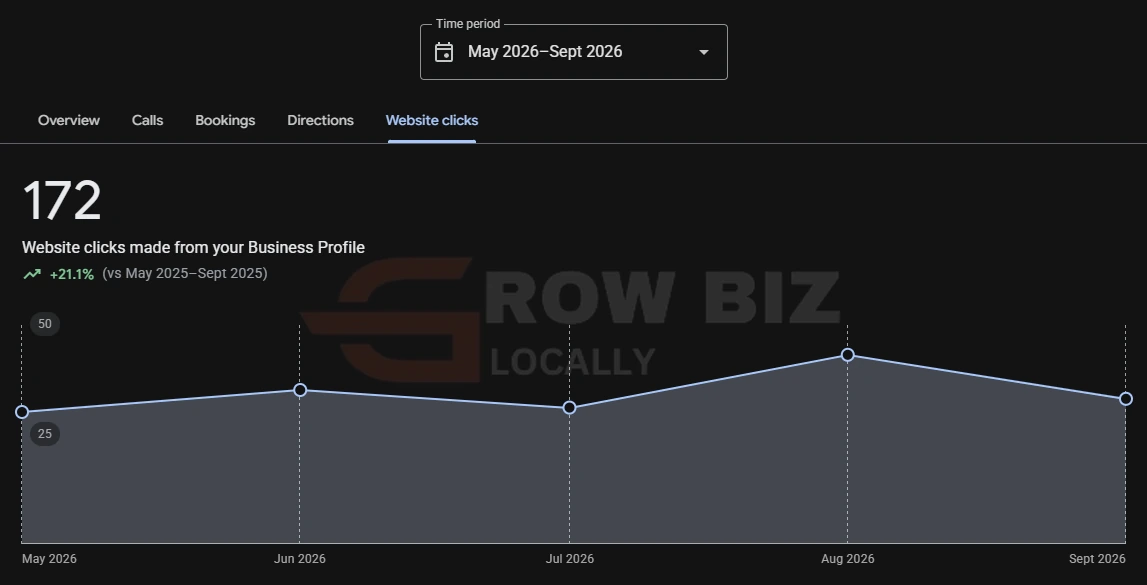Switch to the Calls tab

coord(147,121)
